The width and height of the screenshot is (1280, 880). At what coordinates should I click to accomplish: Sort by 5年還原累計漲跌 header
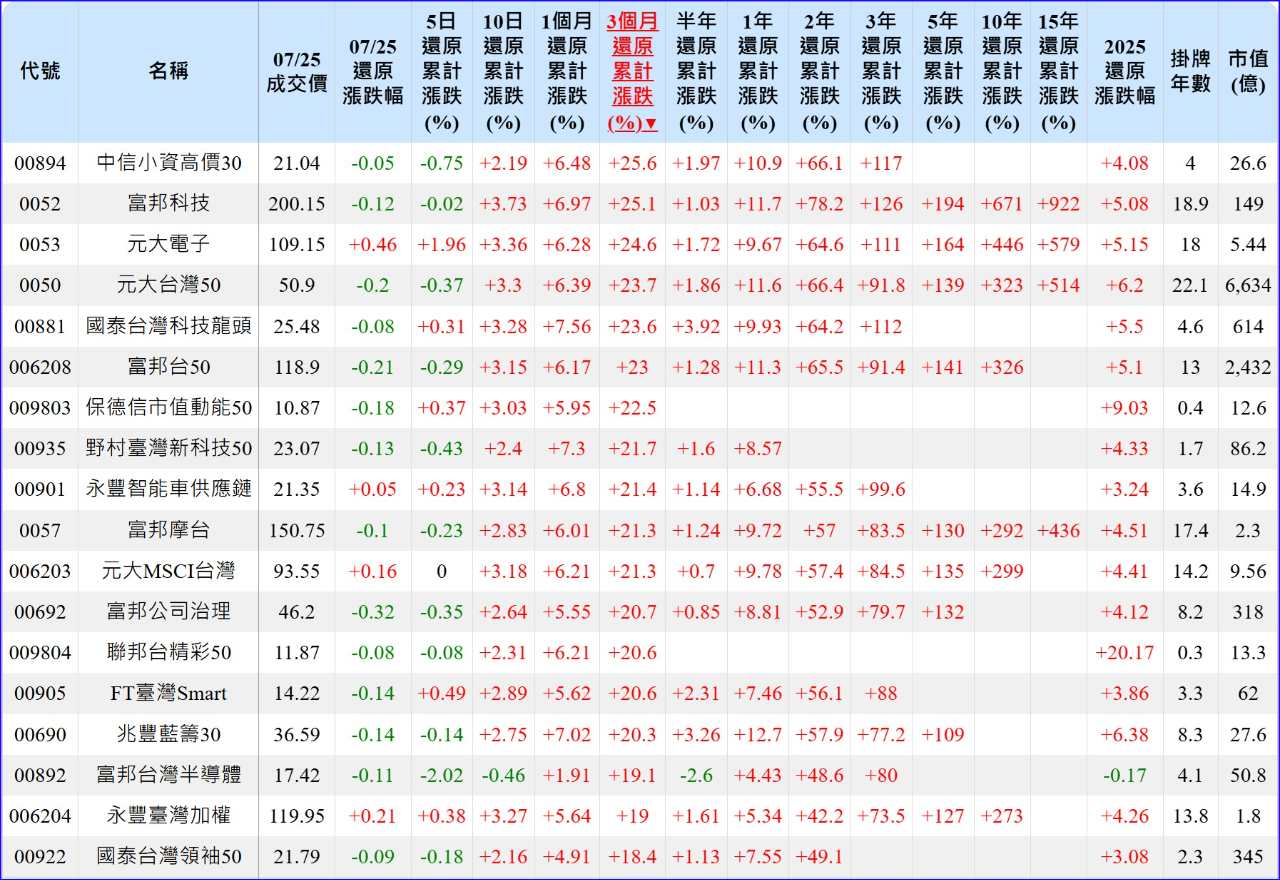click(x=943, y=72)
